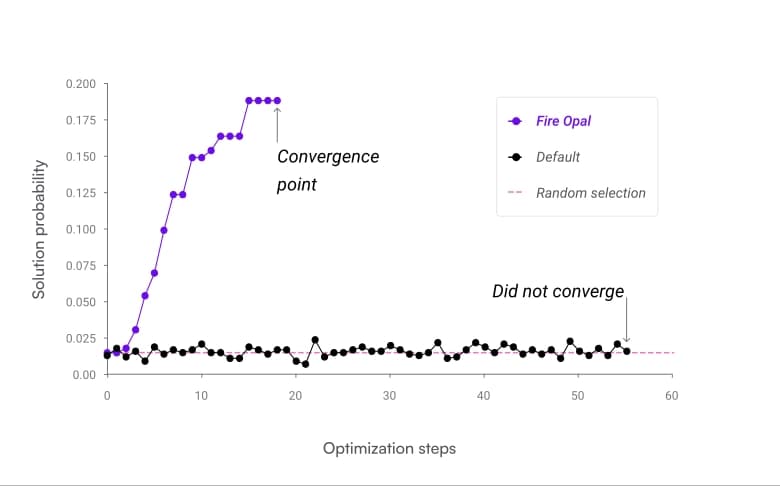Screen dimensions: 780x486
Task: Click the 60 x-axis tick label
Action: (672, 395)
